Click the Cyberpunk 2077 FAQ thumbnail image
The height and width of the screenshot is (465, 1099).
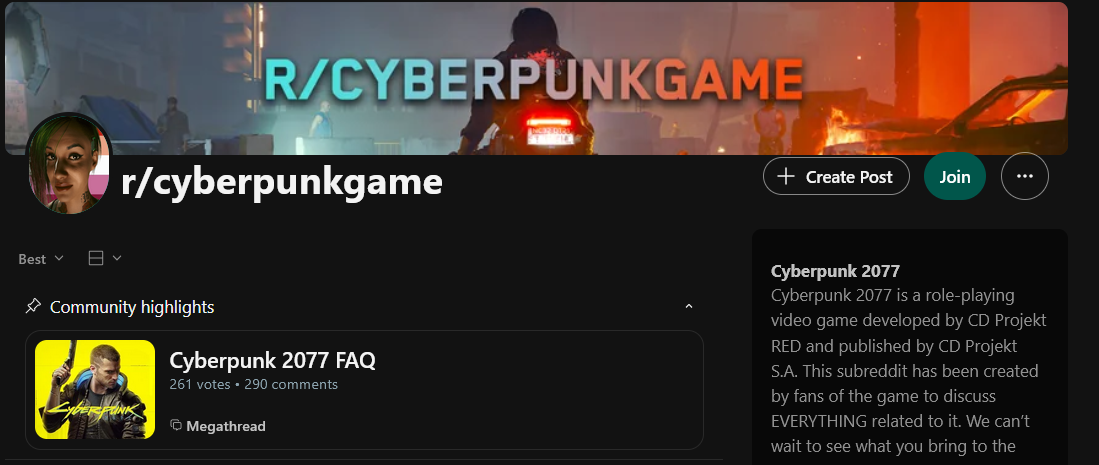click(95, 389)
